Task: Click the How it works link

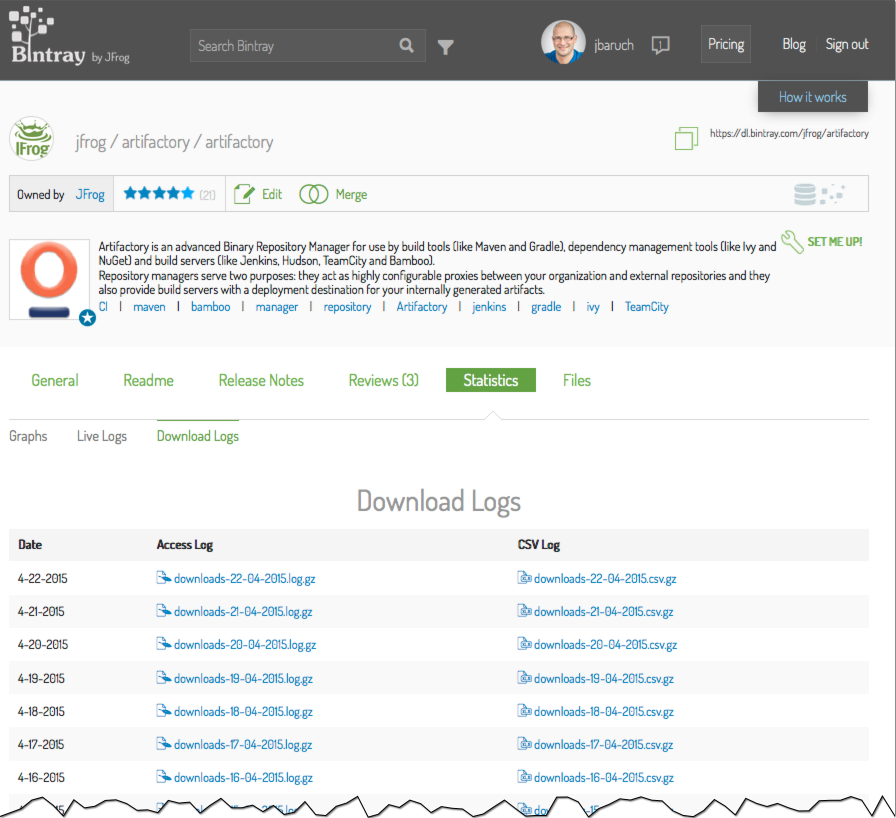Action: (x=812, y=96)
